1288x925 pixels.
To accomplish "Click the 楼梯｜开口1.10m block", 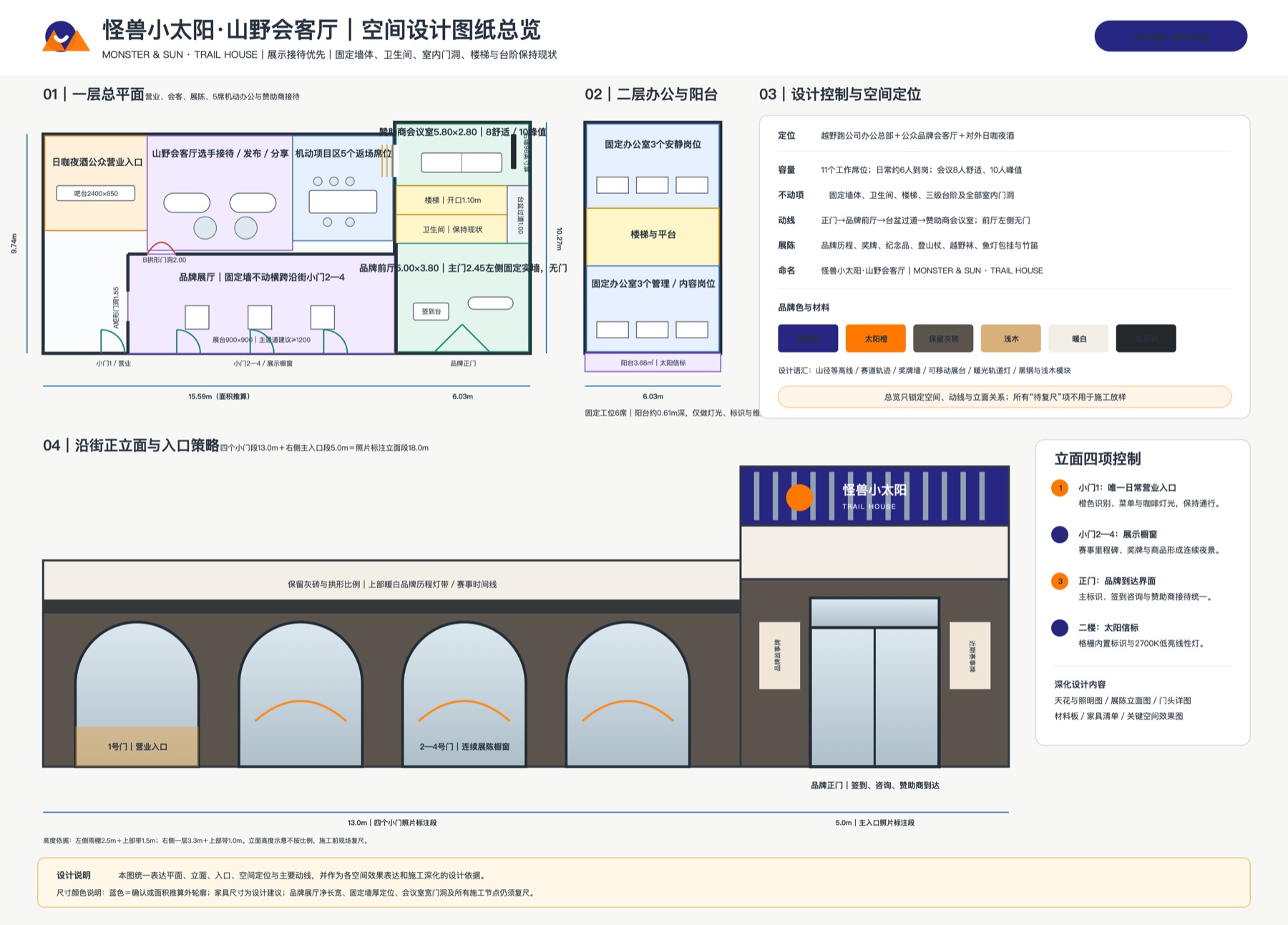I will 452,200.
